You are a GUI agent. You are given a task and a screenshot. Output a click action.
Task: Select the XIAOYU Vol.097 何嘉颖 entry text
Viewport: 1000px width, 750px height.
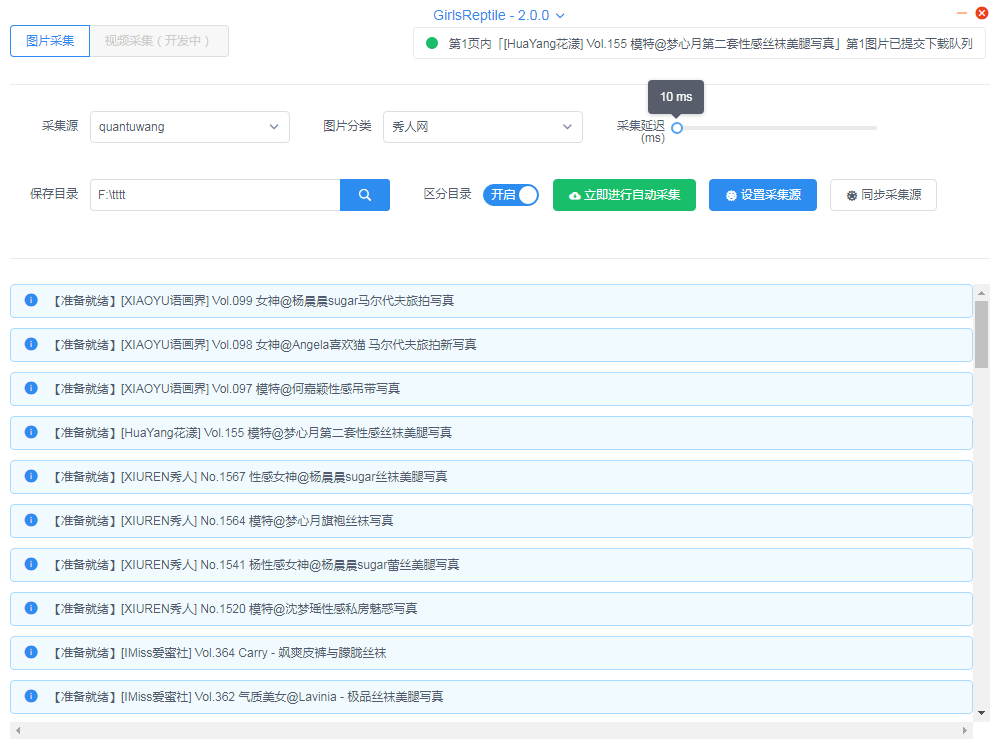[225, 389]
